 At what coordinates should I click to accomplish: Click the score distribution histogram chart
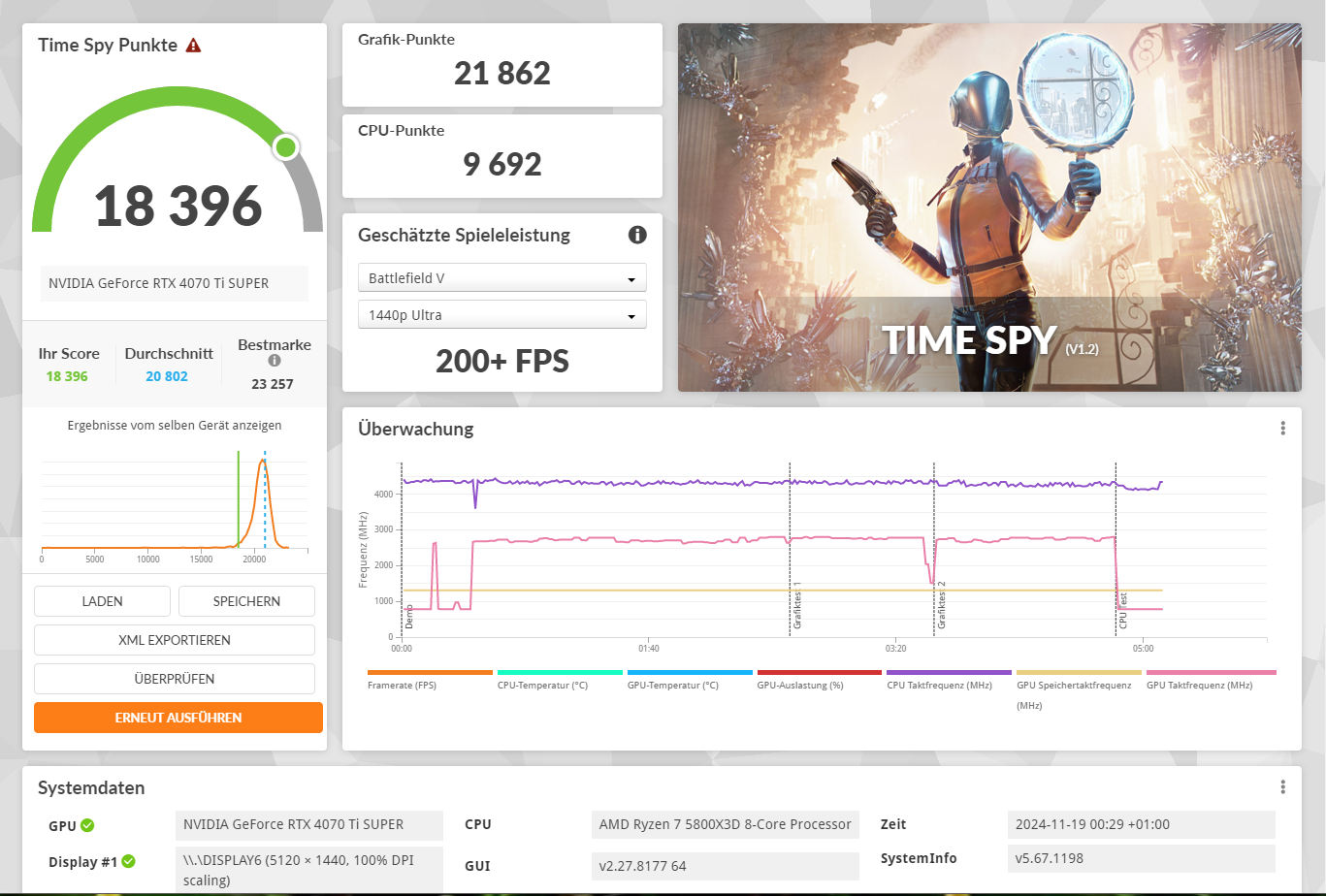pos(175,504)
